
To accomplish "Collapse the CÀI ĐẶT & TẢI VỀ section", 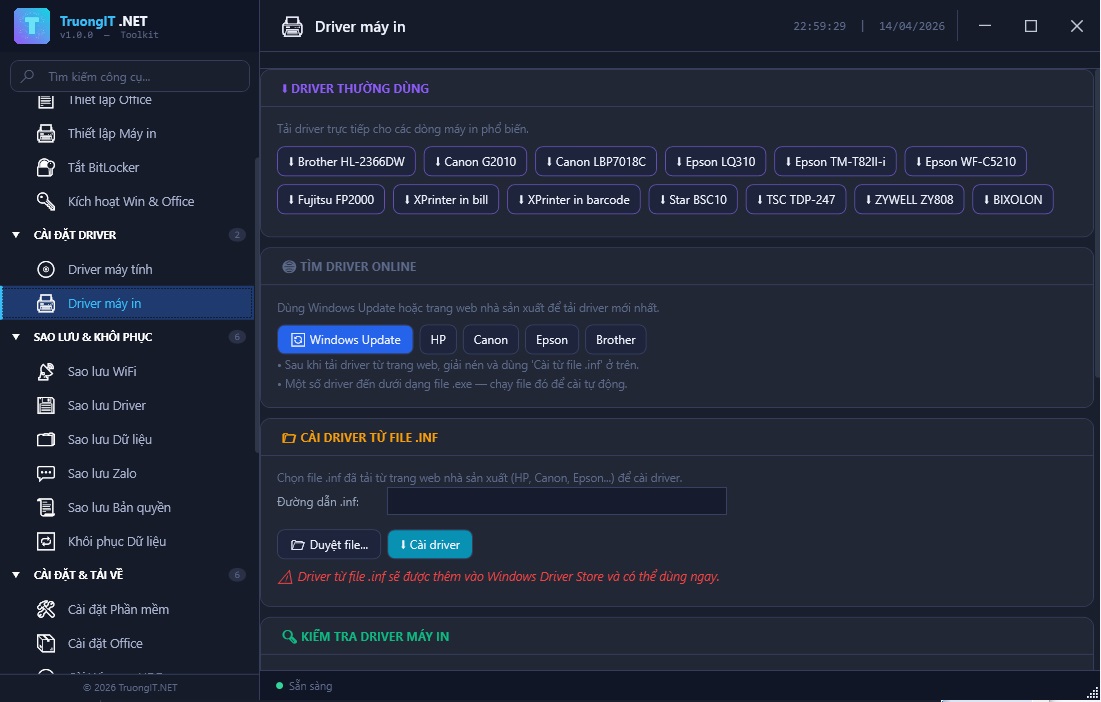I will (x=16, y=575).
